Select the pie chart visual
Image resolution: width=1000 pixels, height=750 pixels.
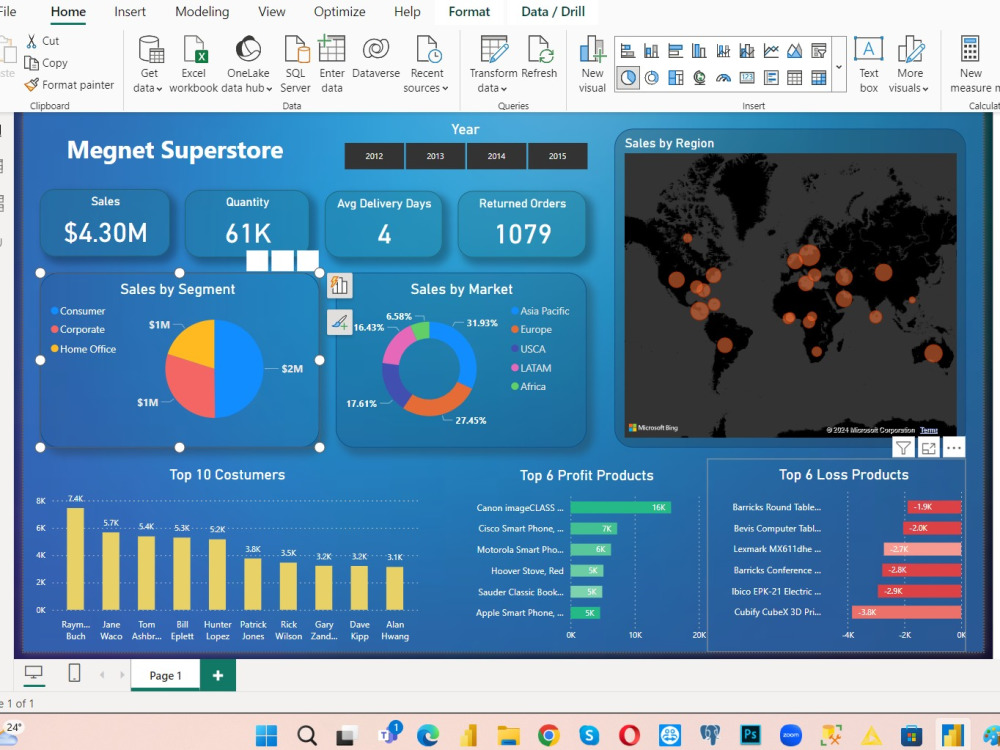628,78
